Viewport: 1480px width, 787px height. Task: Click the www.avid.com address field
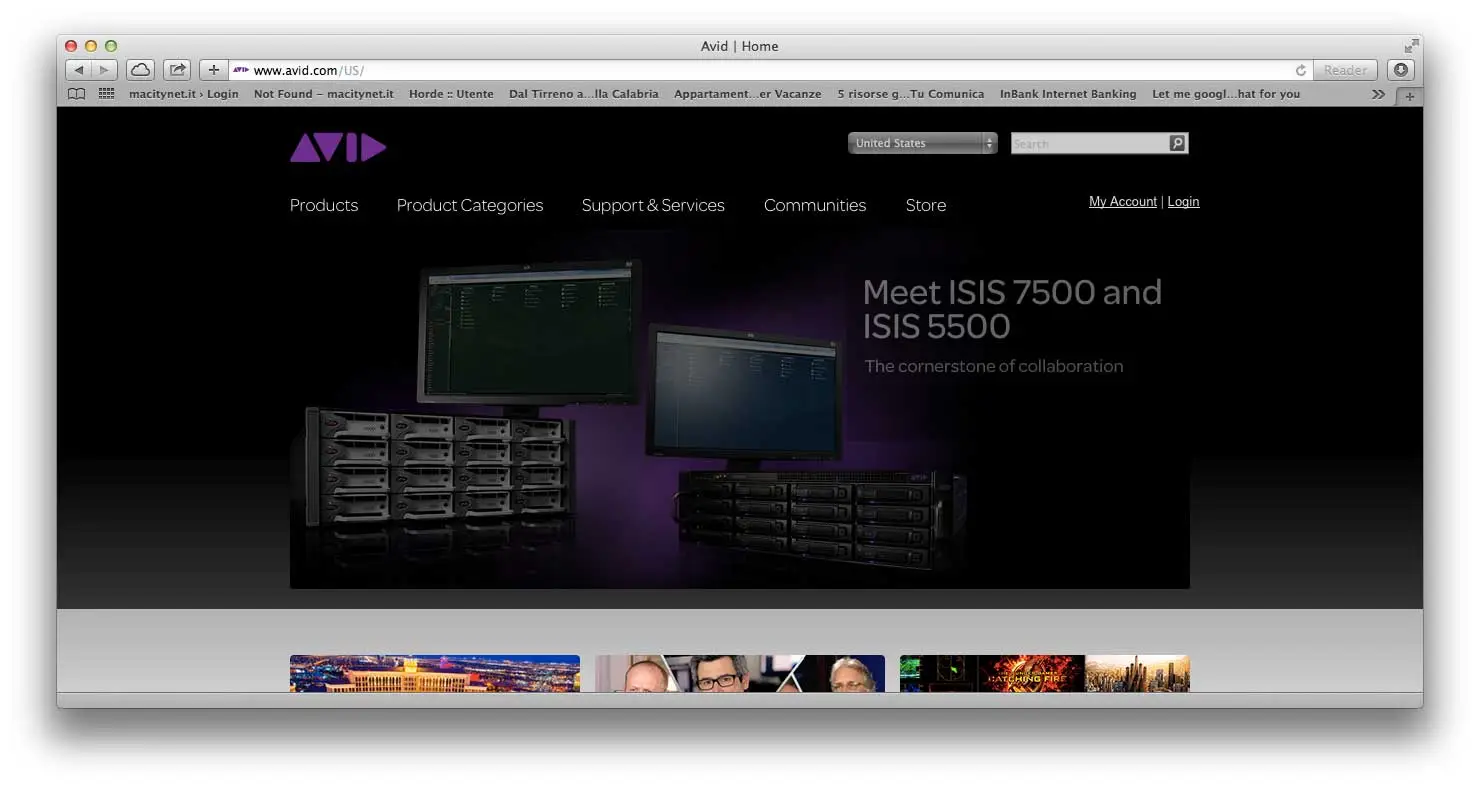click(770, 70)
